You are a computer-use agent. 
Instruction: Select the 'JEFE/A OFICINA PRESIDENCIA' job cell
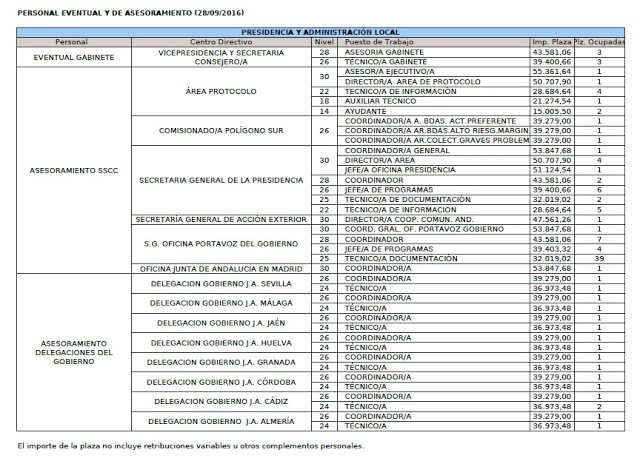click(389, 170)
